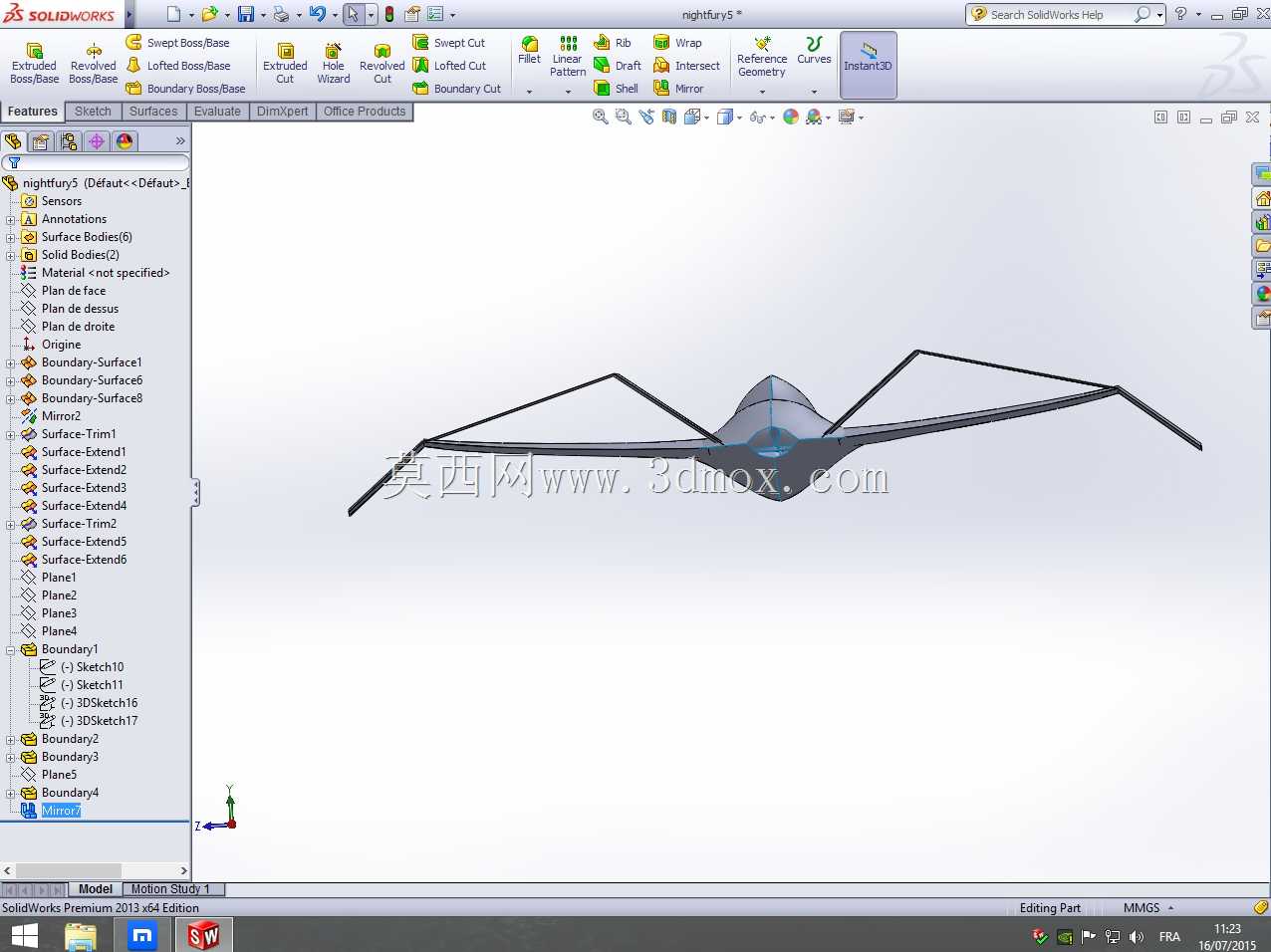This screenshot has height=952, width=1271.
Task: Activate the Extruded Cut tool
Action: tap(285, 64)
